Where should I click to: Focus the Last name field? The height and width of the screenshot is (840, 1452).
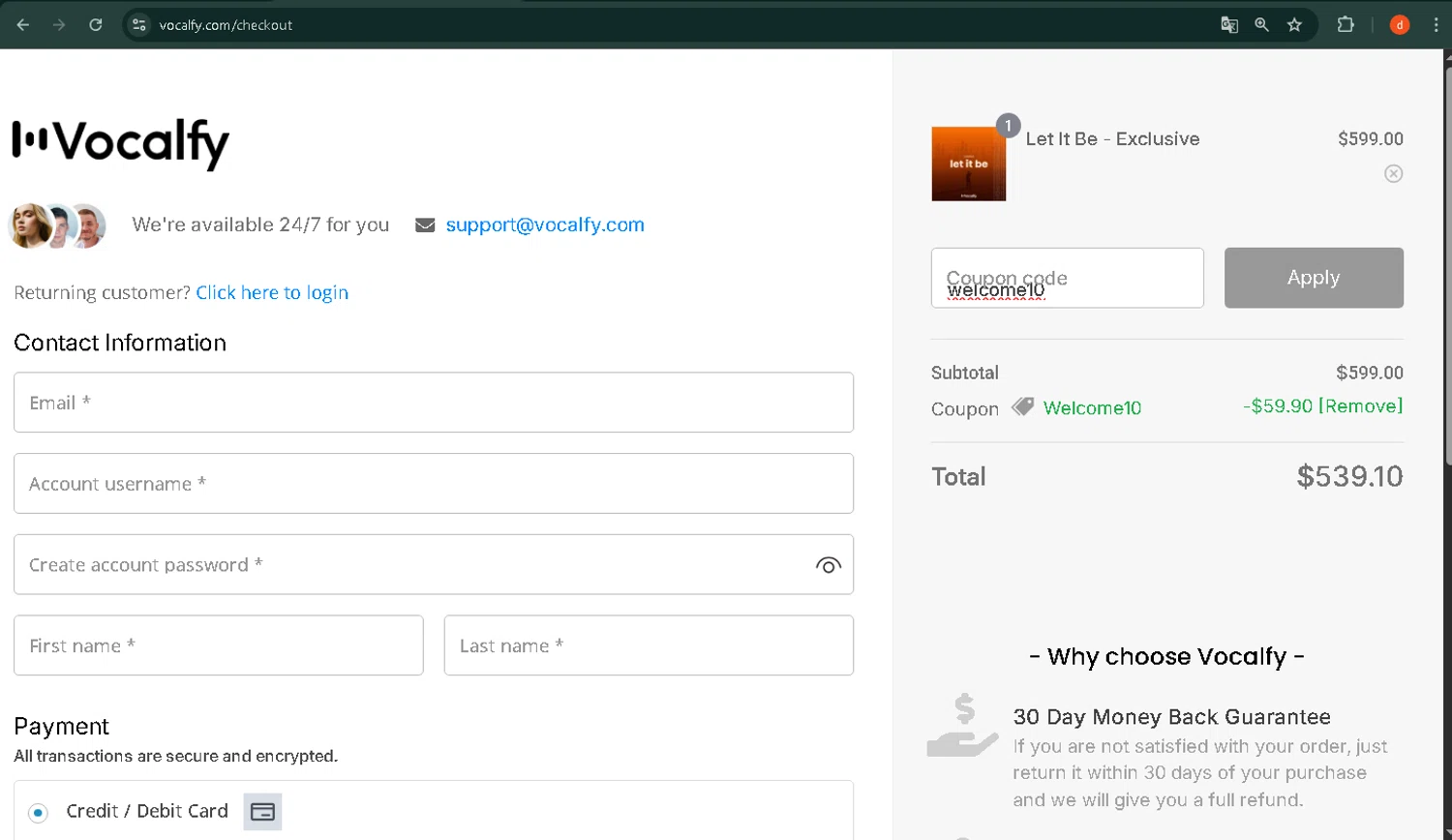(649, 645)
